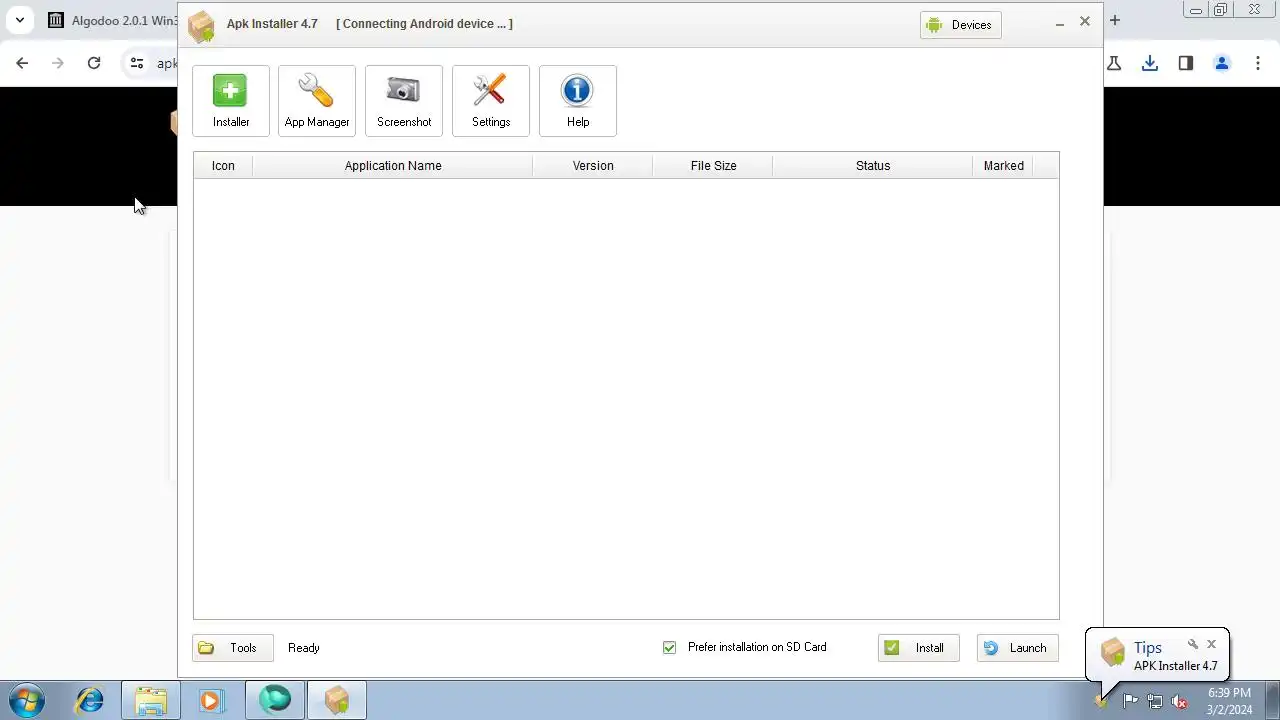Toggle browser side panel icon
This screenshot has height=720, width=1280.
pos(1186,63)
